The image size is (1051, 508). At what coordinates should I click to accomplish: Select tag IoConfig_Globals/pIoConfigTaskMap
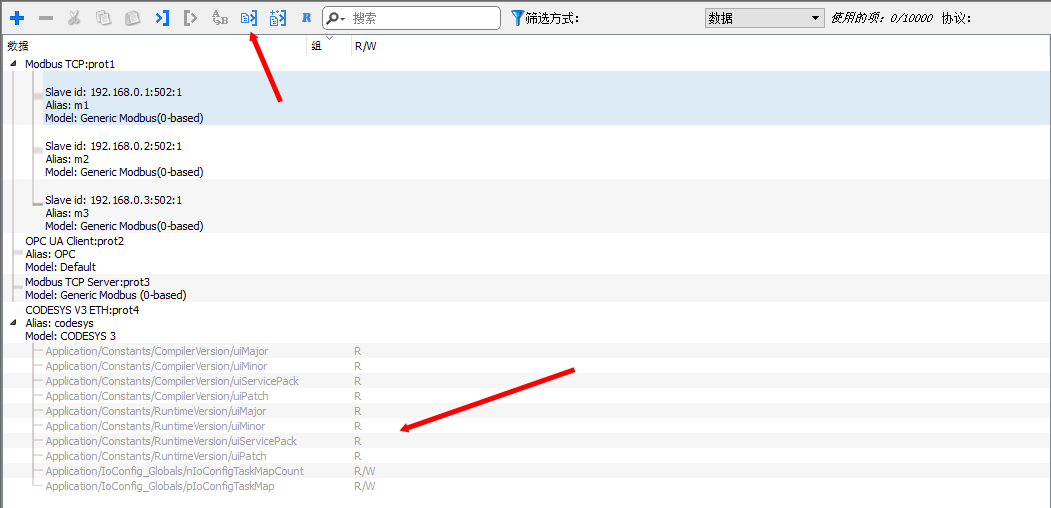(160, 486)
